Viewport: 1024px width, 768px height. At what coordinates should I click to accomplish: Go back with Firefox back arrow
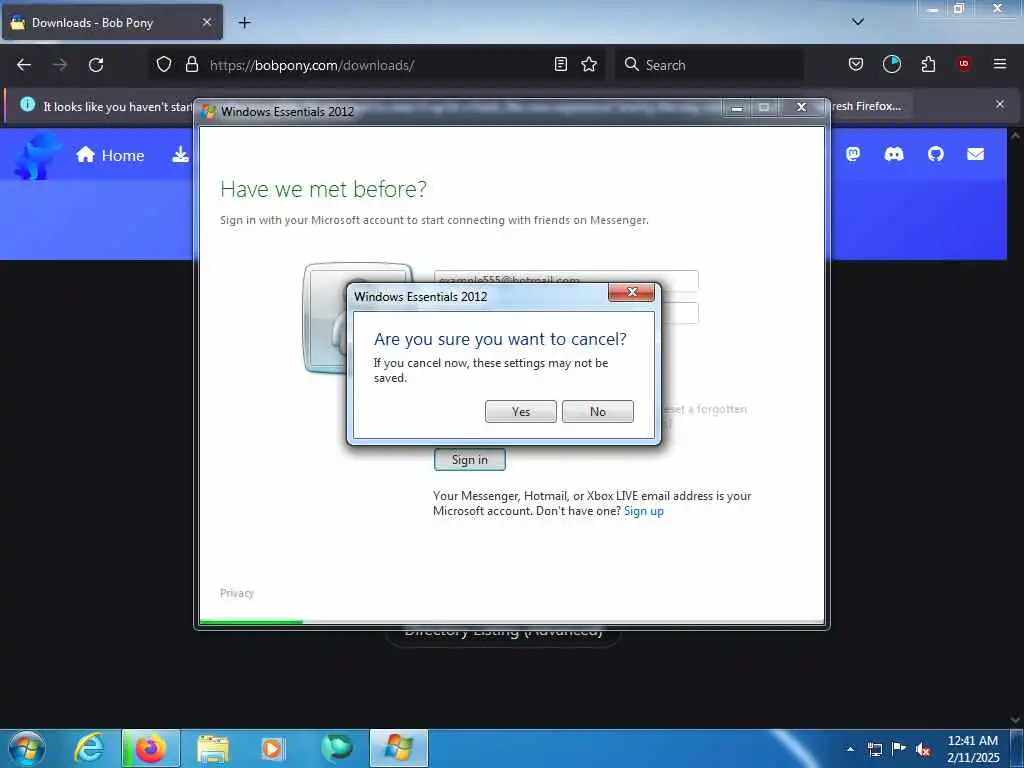[24, 65]
